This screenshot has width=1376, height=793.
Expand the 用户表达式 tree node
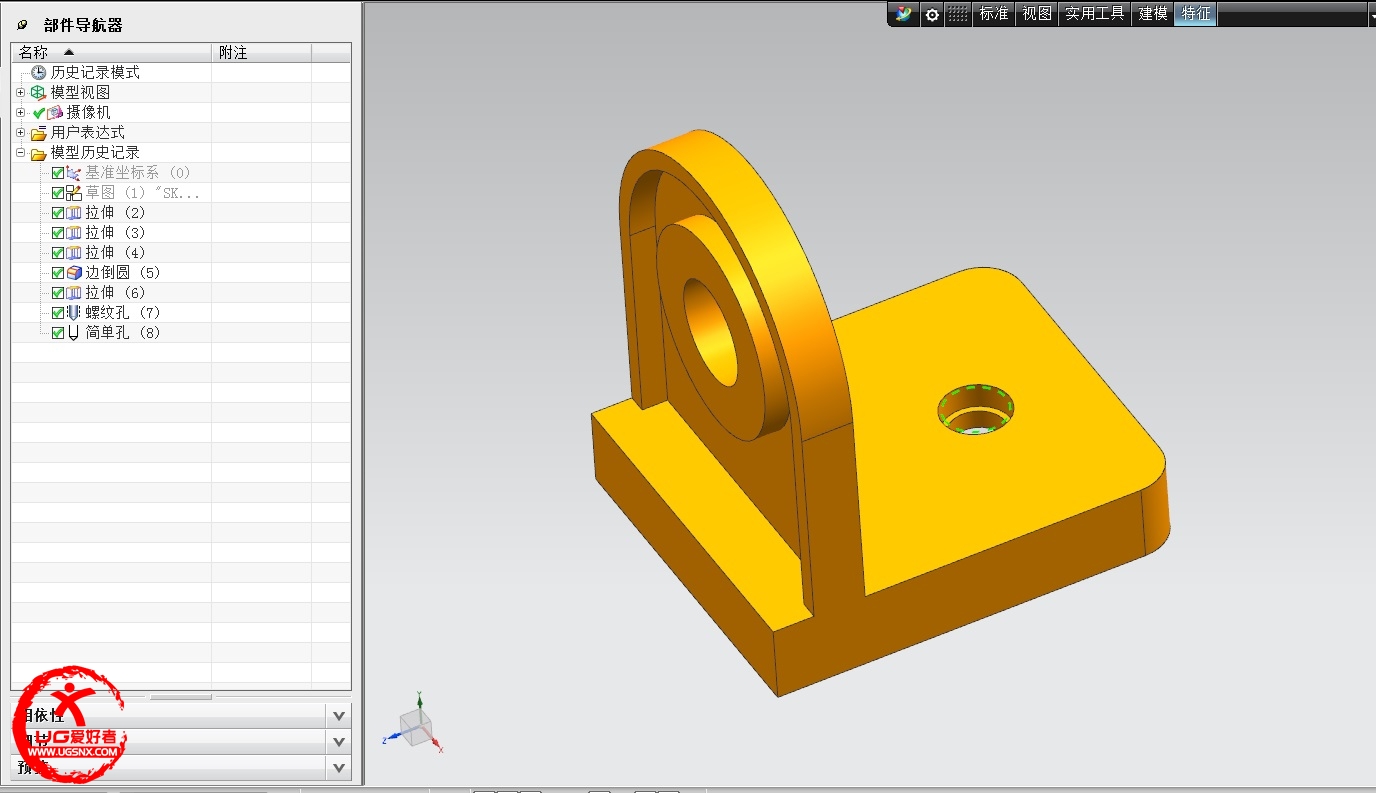(x=20, y=132)
